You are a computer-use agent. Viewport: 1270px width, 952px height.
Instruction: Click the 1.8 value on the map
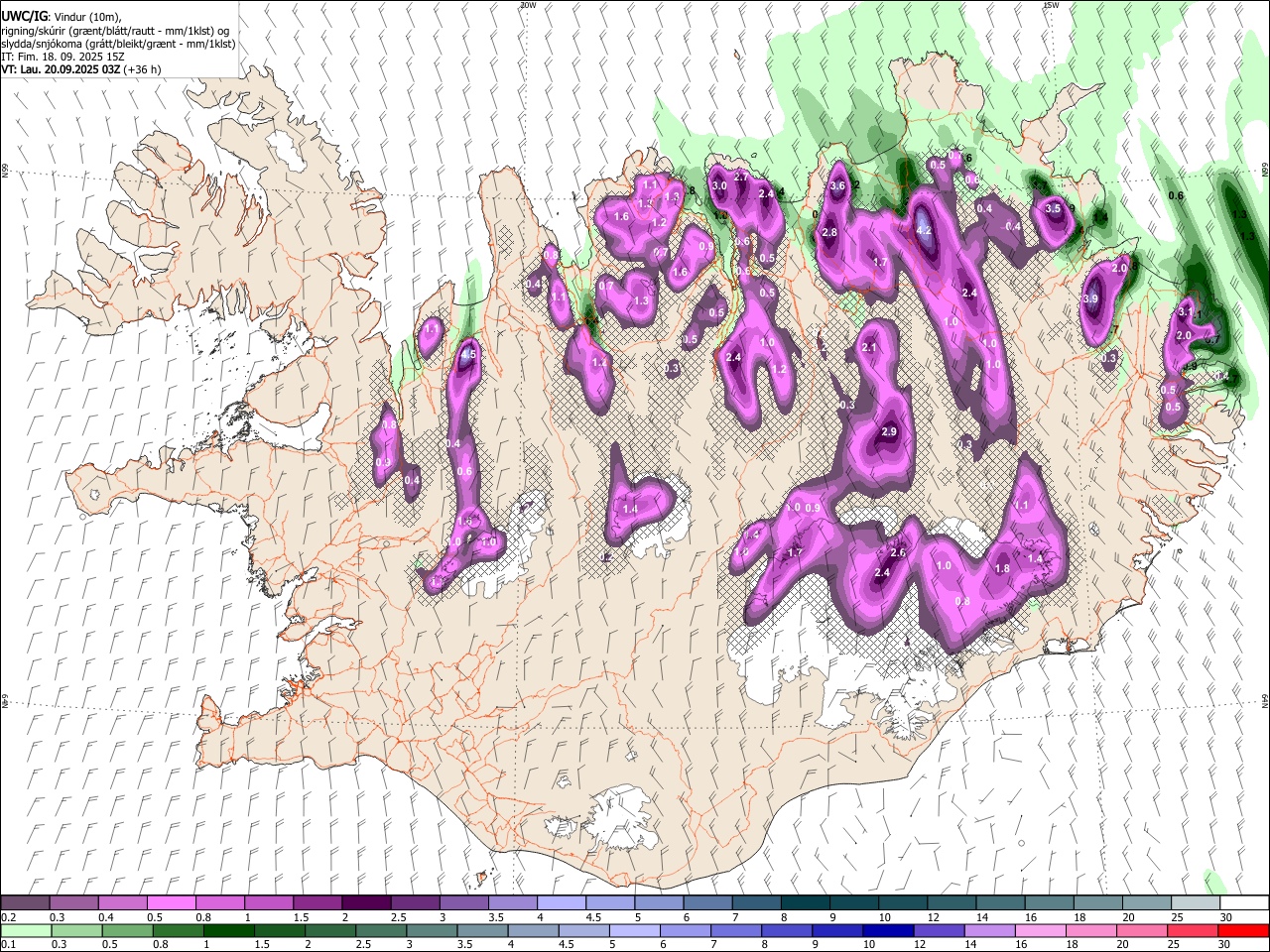pos(1002,568)
